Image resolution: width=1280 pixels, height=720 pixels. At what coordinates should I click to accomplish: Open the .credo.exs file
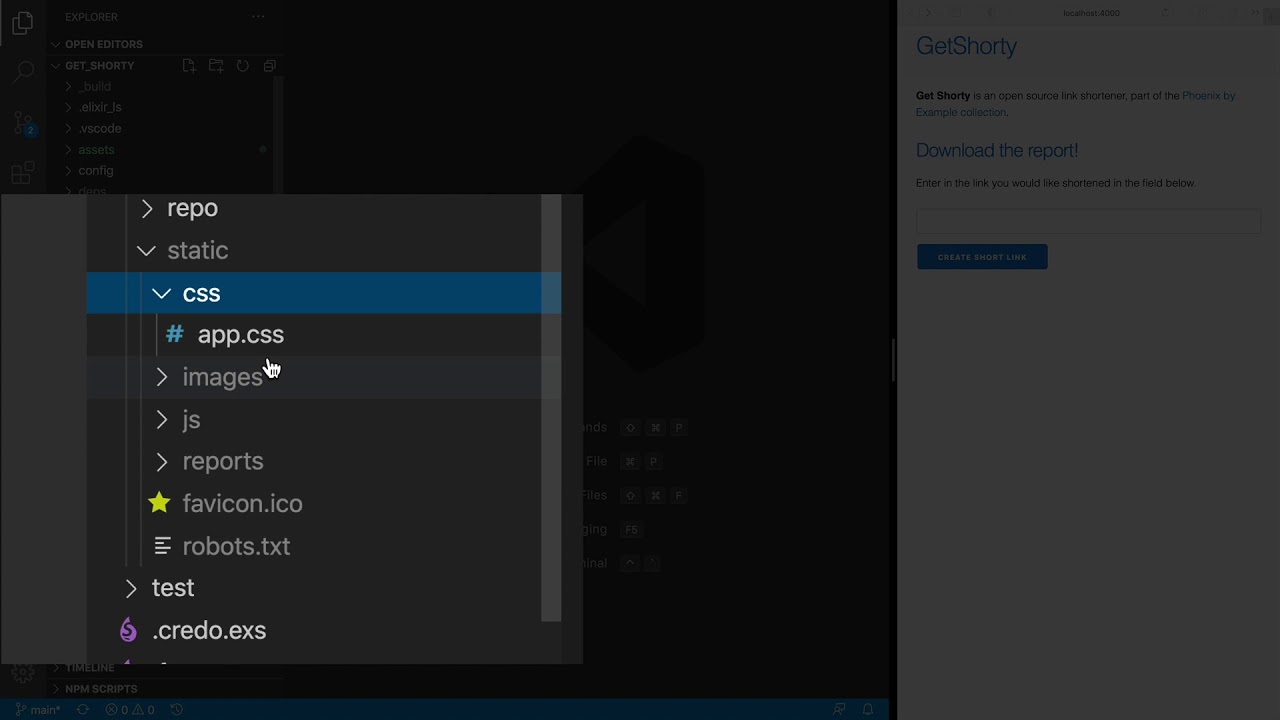(209, 630)
